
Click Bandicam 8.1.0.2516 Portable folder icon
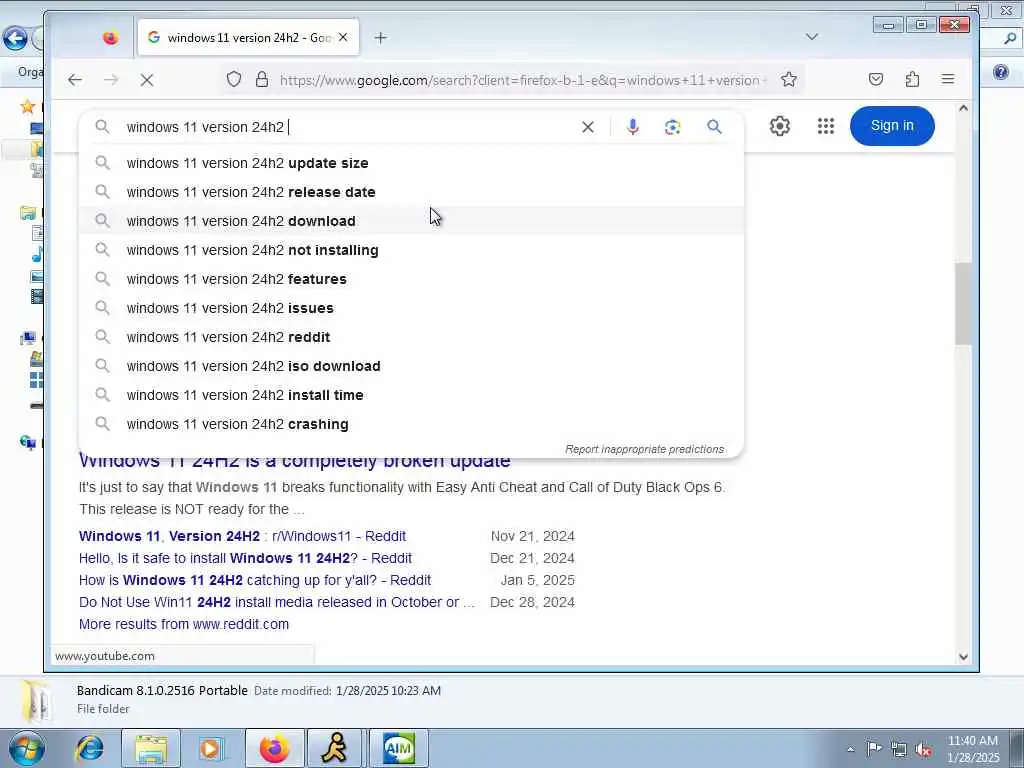pyautogui.click(x=36, y=702)
